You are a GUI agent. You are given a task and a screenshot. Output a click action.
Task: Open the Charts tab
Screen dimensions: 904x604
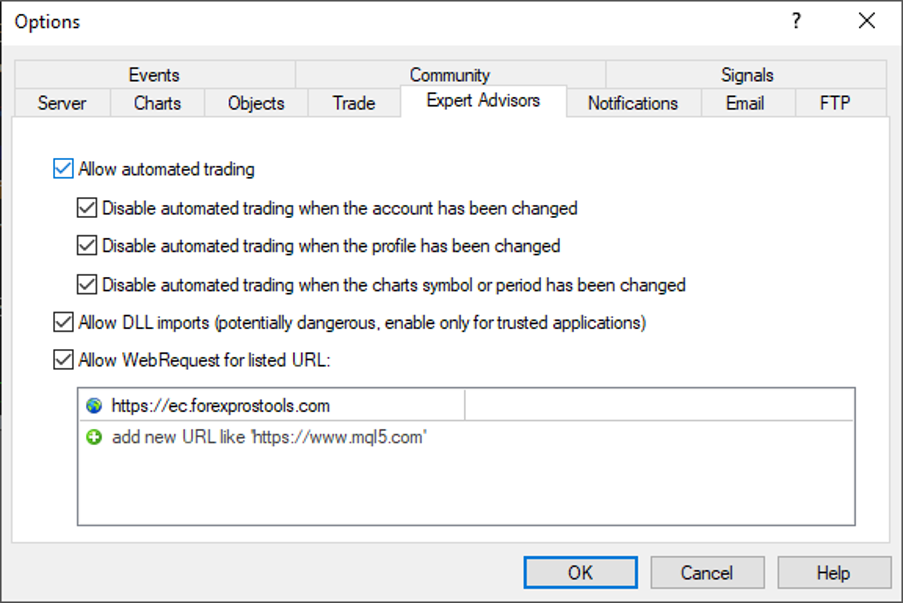click(158, 103)
